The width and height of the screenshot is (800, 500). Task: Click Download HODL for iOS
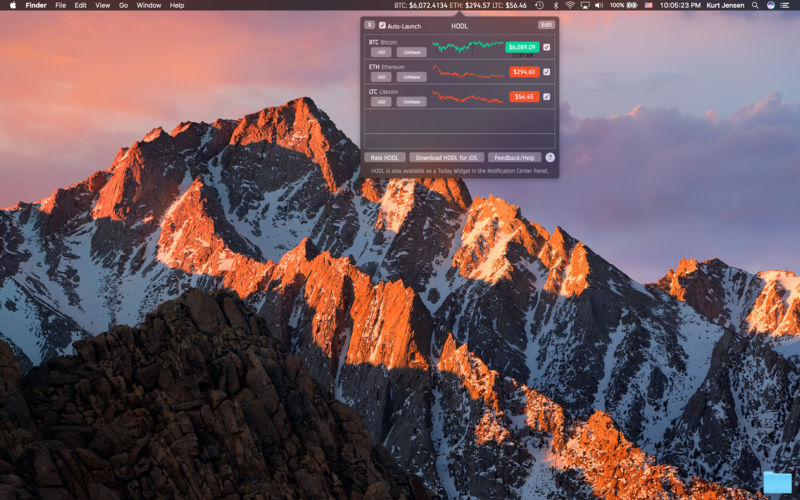[x=446, y=158]
